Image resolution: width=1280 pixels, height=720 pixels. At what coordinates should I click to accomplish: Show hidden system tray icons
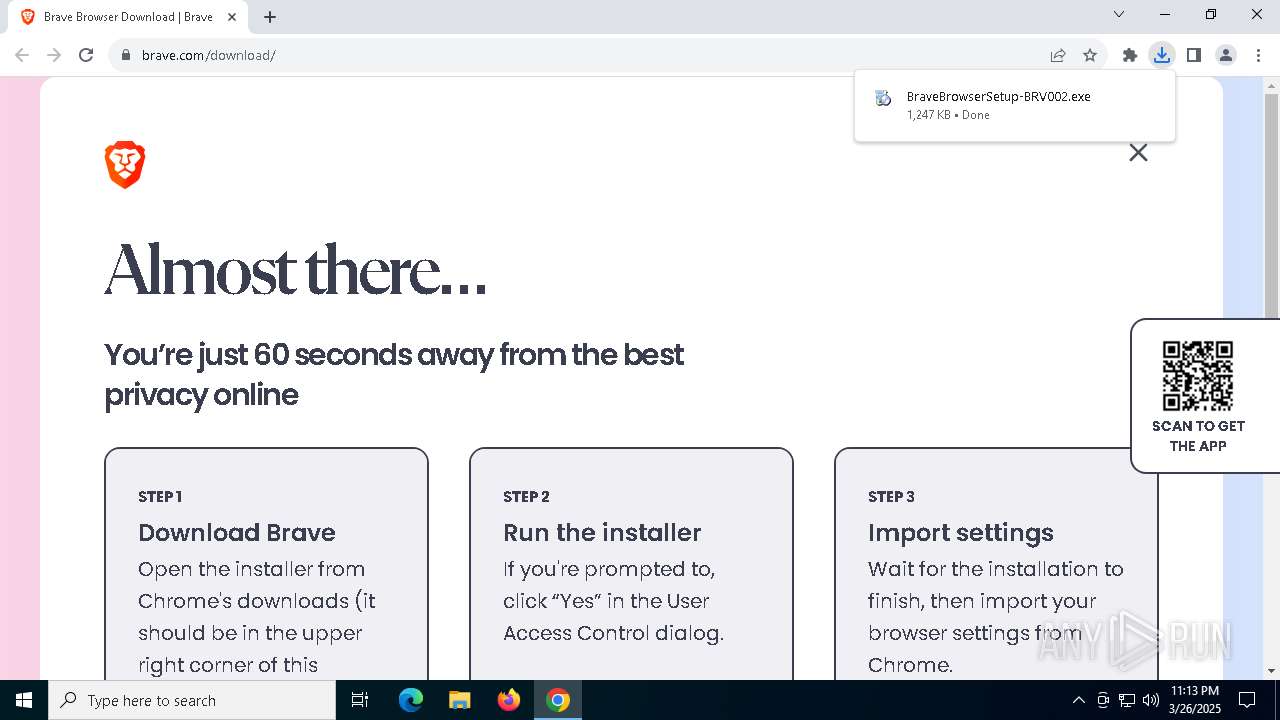(x=1078, y=700)
